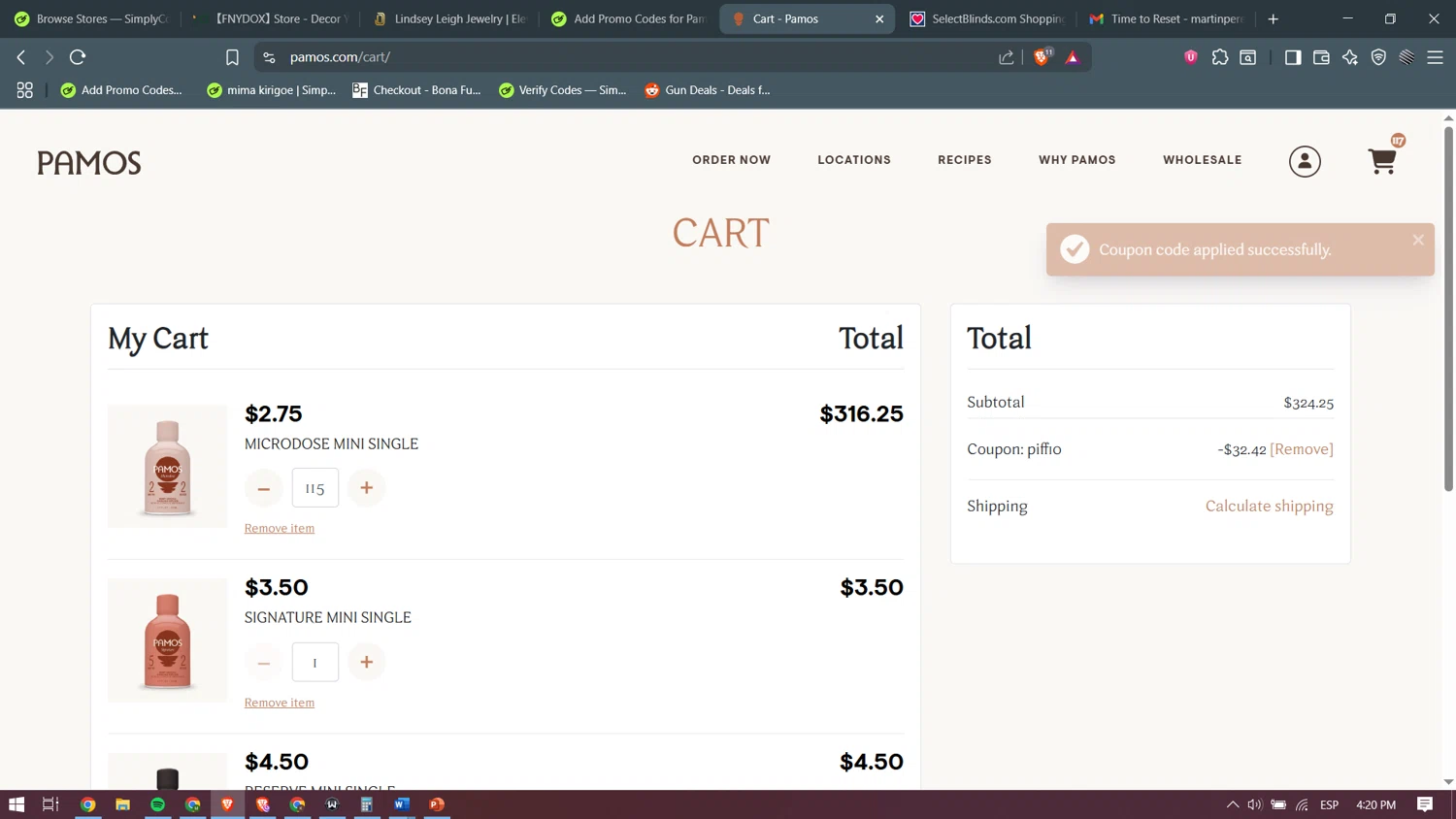Open the Brave VPN shield icon
Viewport: 1456px width, 819px height.
pos(1378,57)
